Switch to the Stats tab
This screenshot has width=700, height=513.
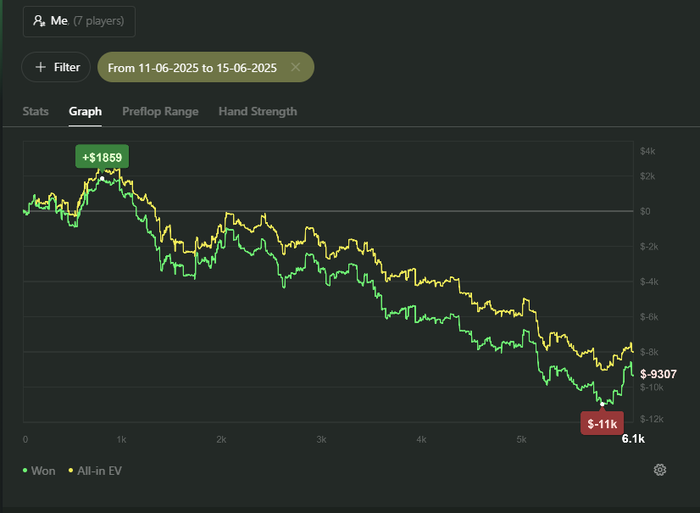[x=35, y=111]
